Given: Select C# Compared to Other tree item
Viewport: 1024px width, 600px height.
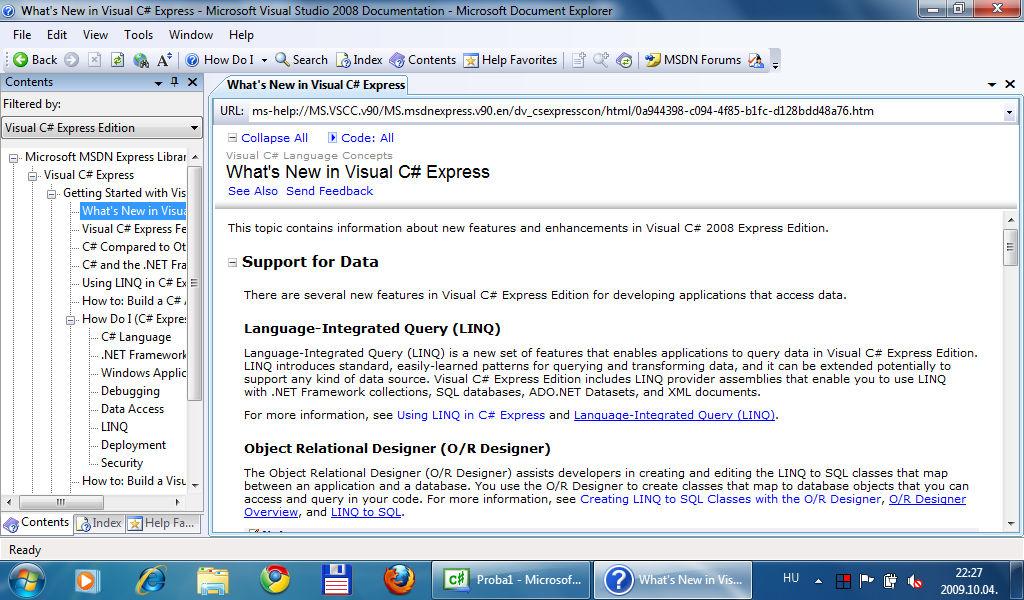Looking at the screenshot, I should [133, 247].
